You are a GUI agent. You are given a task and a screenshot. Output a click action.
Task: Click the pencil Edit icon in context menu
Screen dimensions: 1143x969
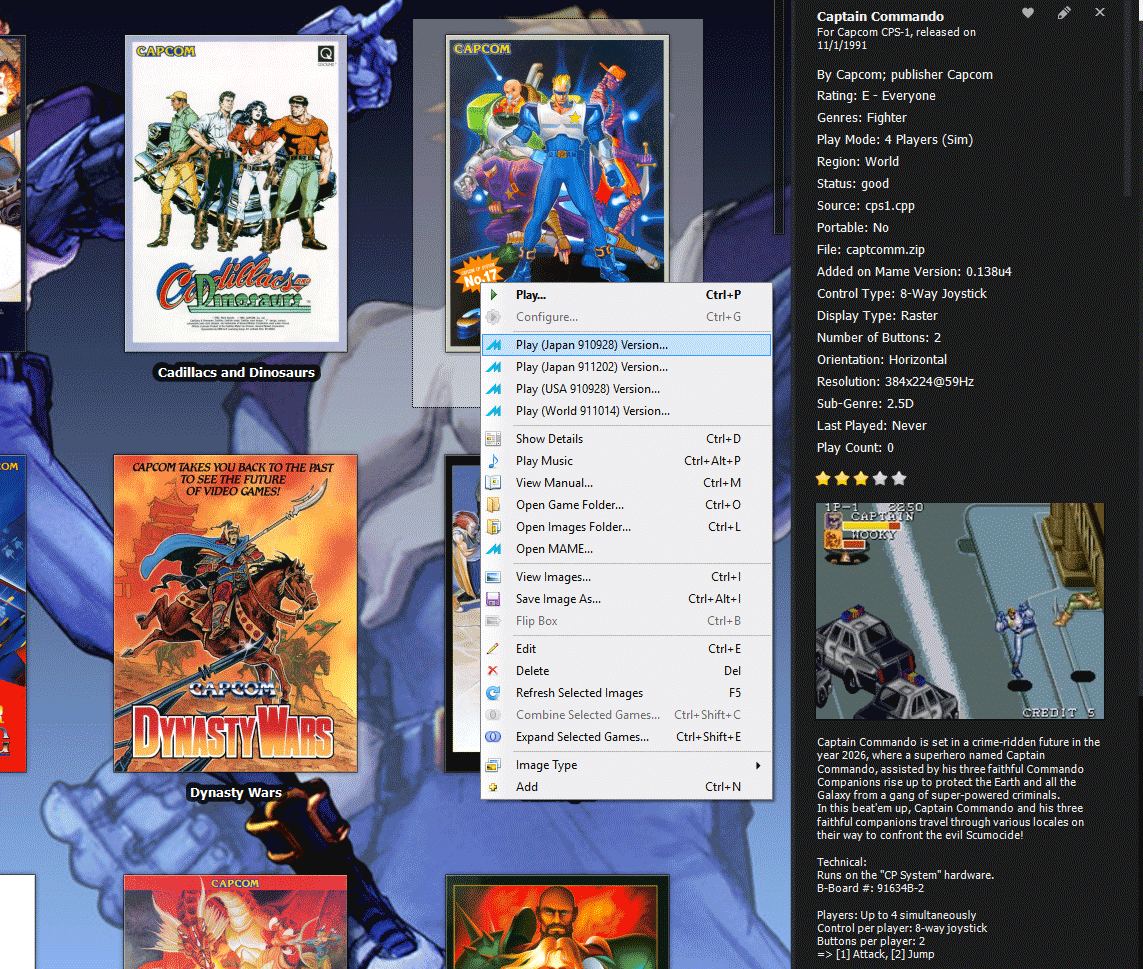[x=494, y=649]
